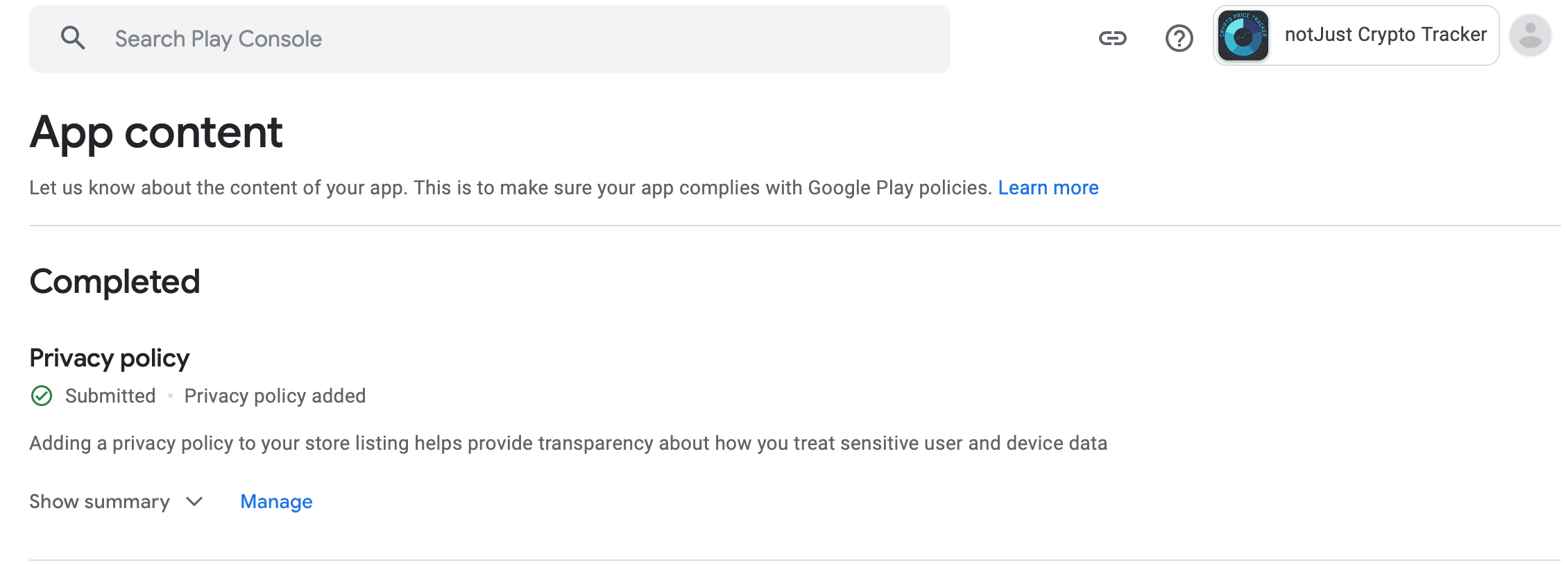The width and height of the screenshot is (1568, 565).
Task: Click the Show summary label
Action: [x=99, y=501]
